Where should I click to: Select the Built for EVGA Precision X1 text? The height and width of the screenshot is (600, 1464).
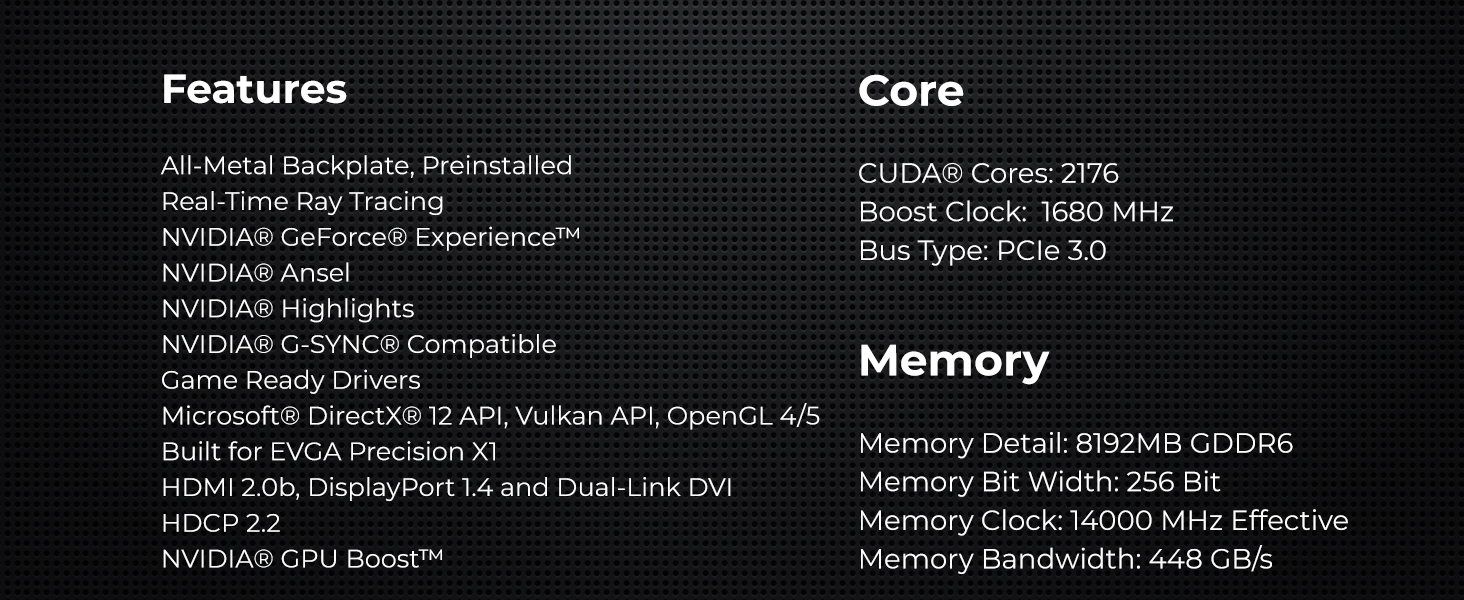click(x=329, y=452)
